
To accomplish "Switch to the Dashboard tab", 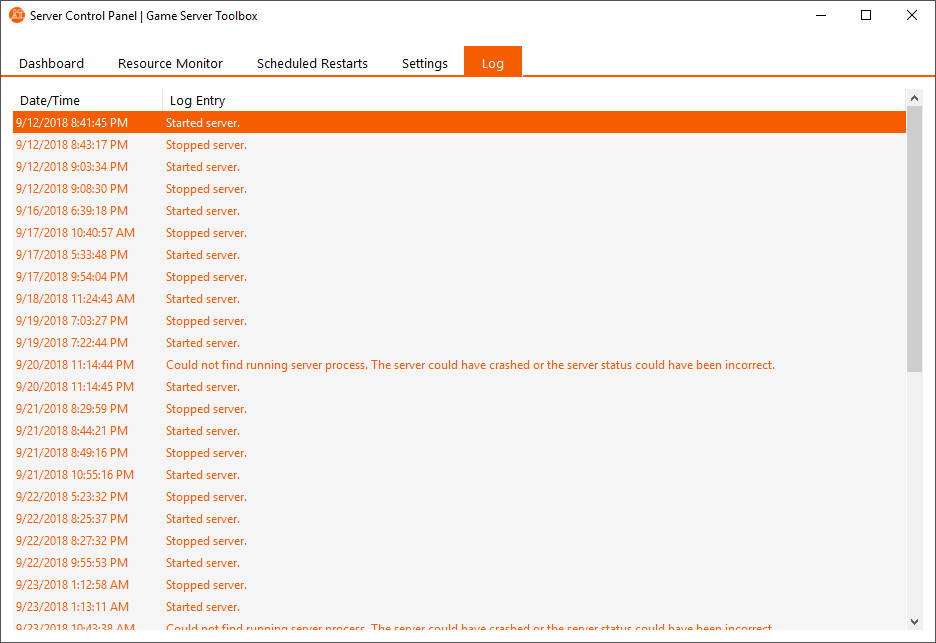I will click(51, 63).
